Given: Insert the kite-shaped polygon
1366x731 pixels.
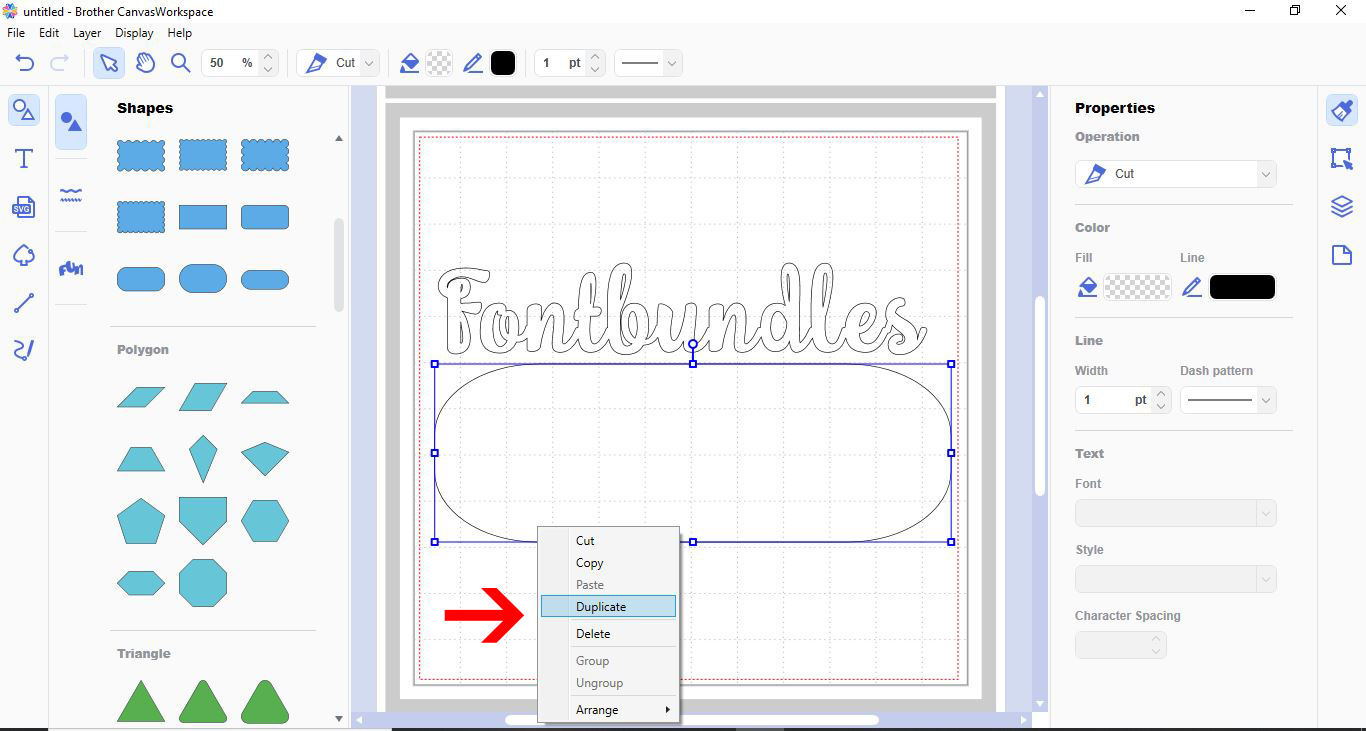Looking at the screenshot, I should coord(203,459).
